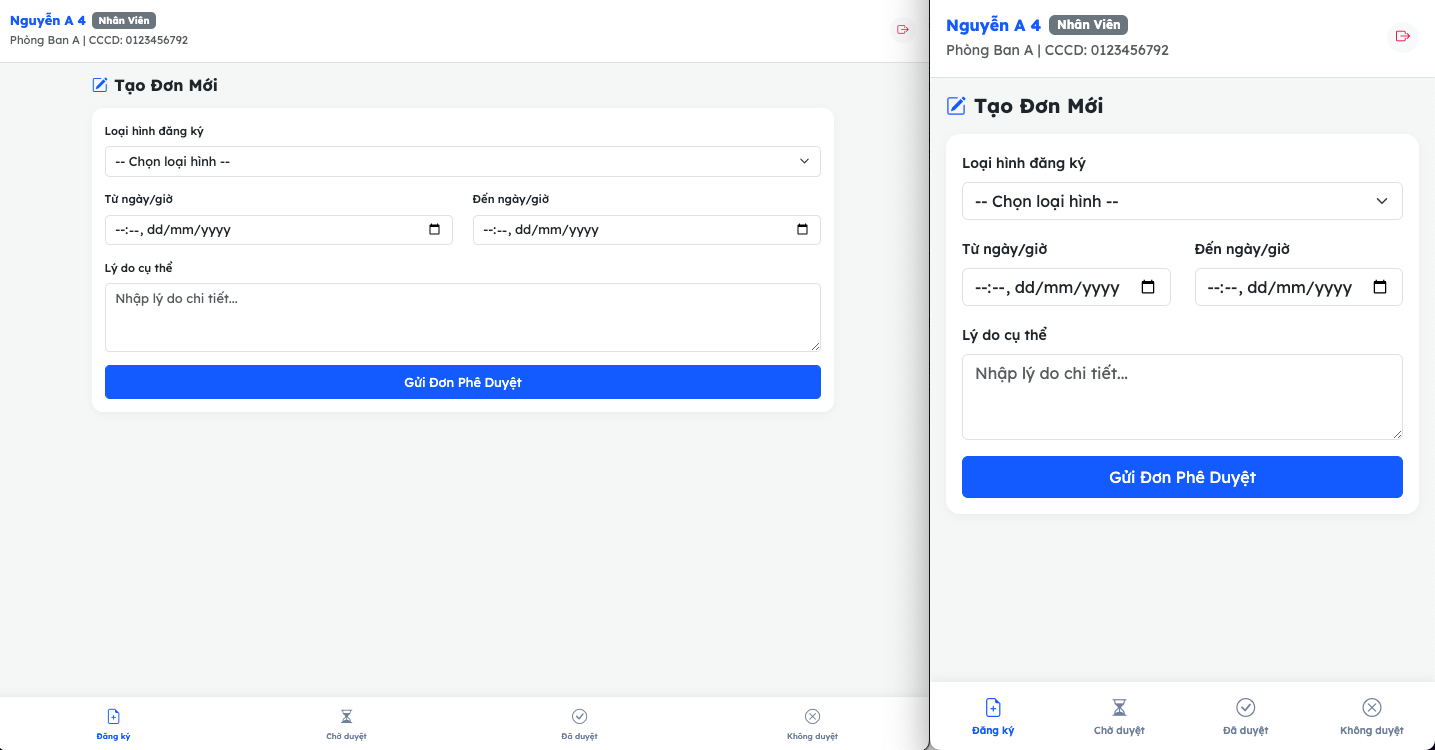The image size is (1435, 750).
Task: Switch to Chờ duyệt tab label, right view
Action: click(x=1119, y=730)
